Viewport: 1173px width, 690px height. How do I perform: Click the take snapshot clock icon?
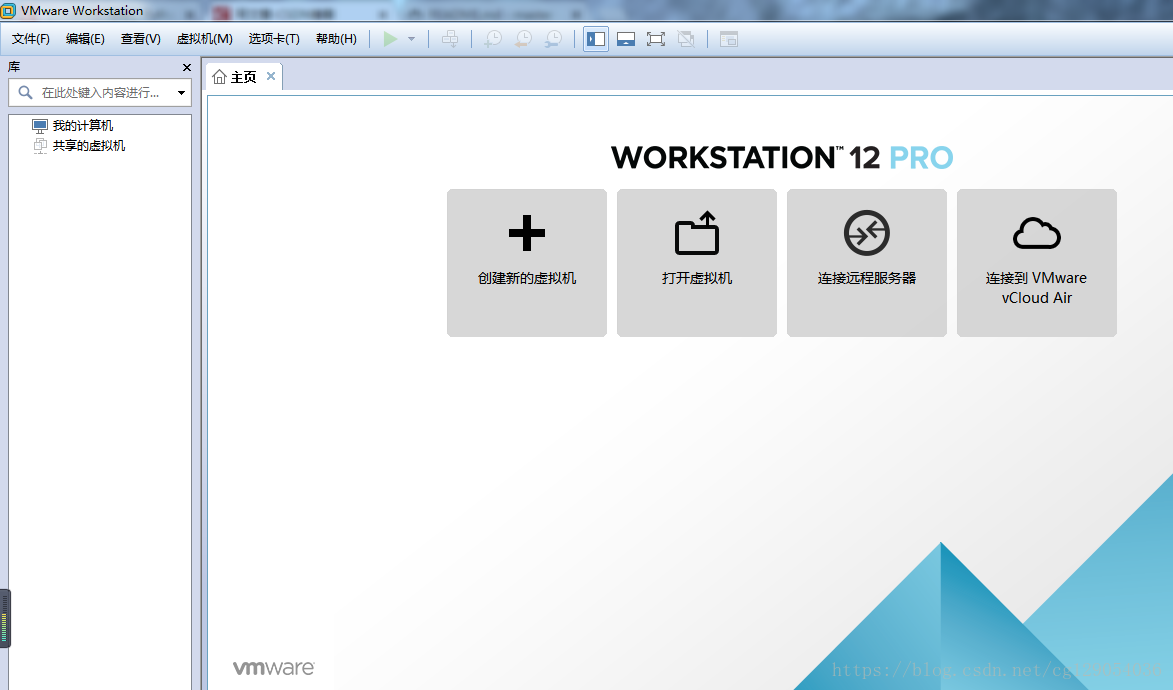pos(493,39)
